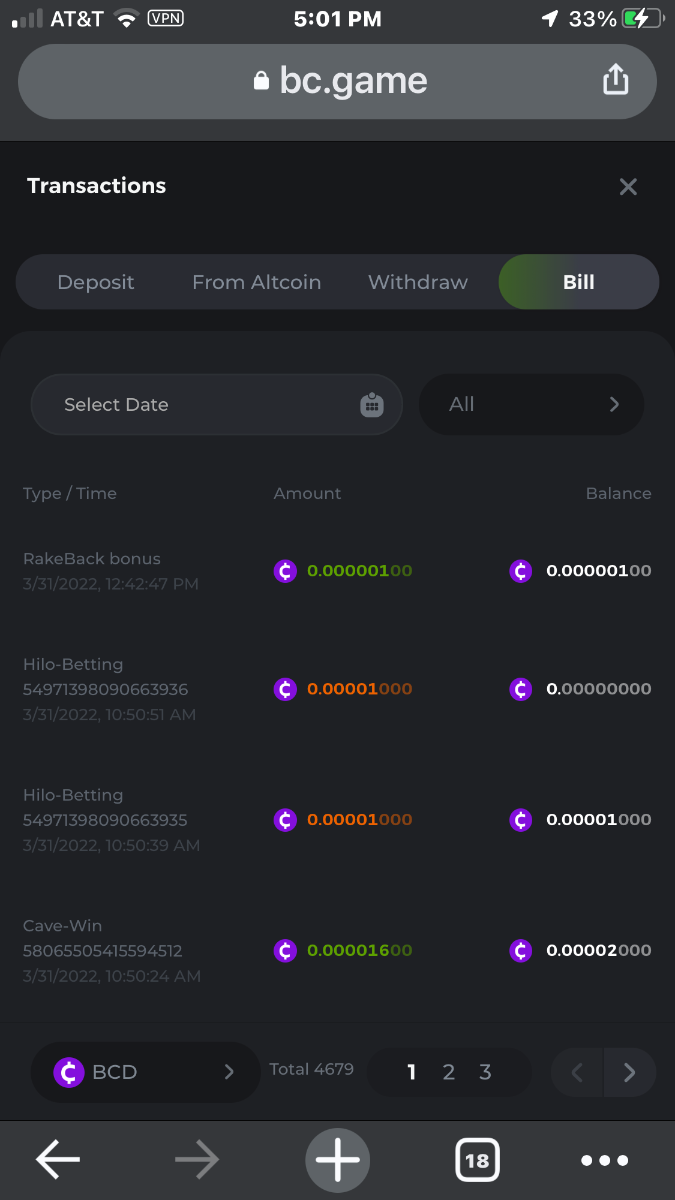Viewport: 675px width, 1200px height.
Task: Go to next page of transactions
Action: (x=629, y=1073)
